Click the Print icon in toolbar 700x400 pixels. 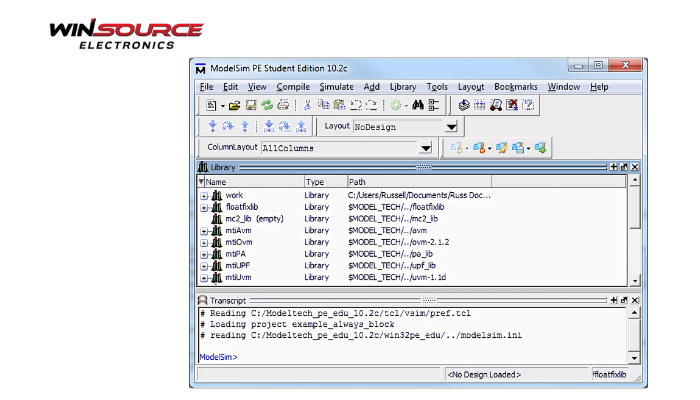(283, 105)
